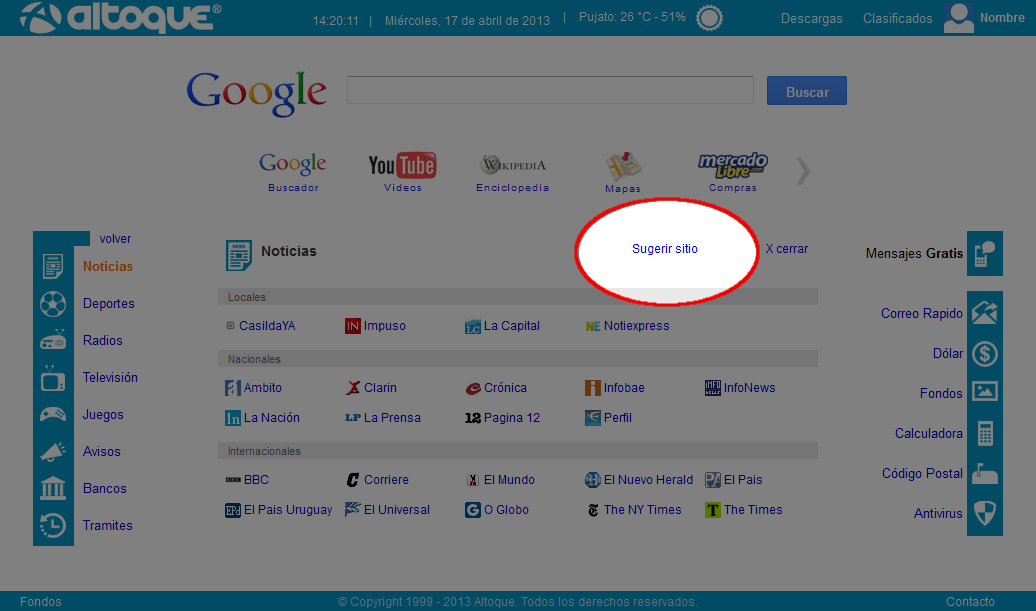
Task: Click the Código Postal mailbox icon
Action: point(984,474)
